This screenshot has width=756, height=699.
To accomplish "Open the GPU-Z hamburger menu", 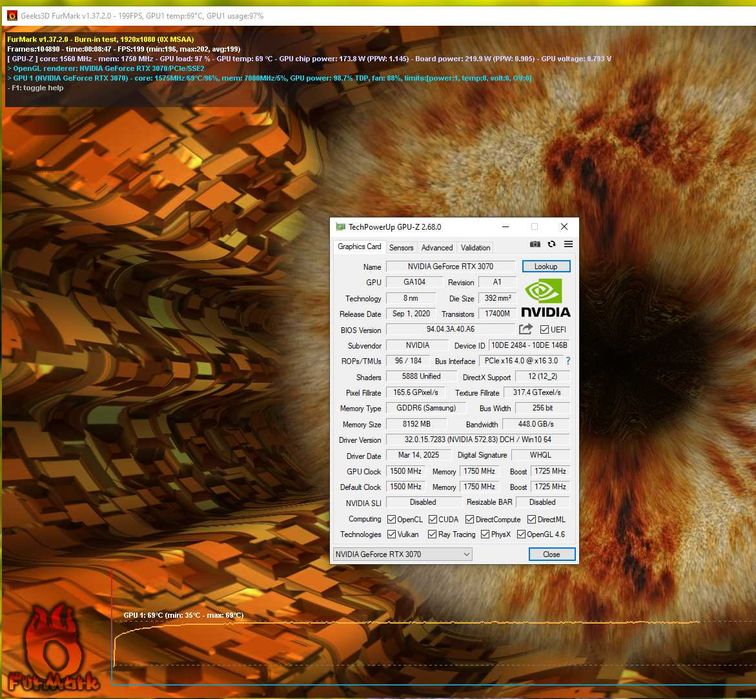I will click(x=568, y=244).
